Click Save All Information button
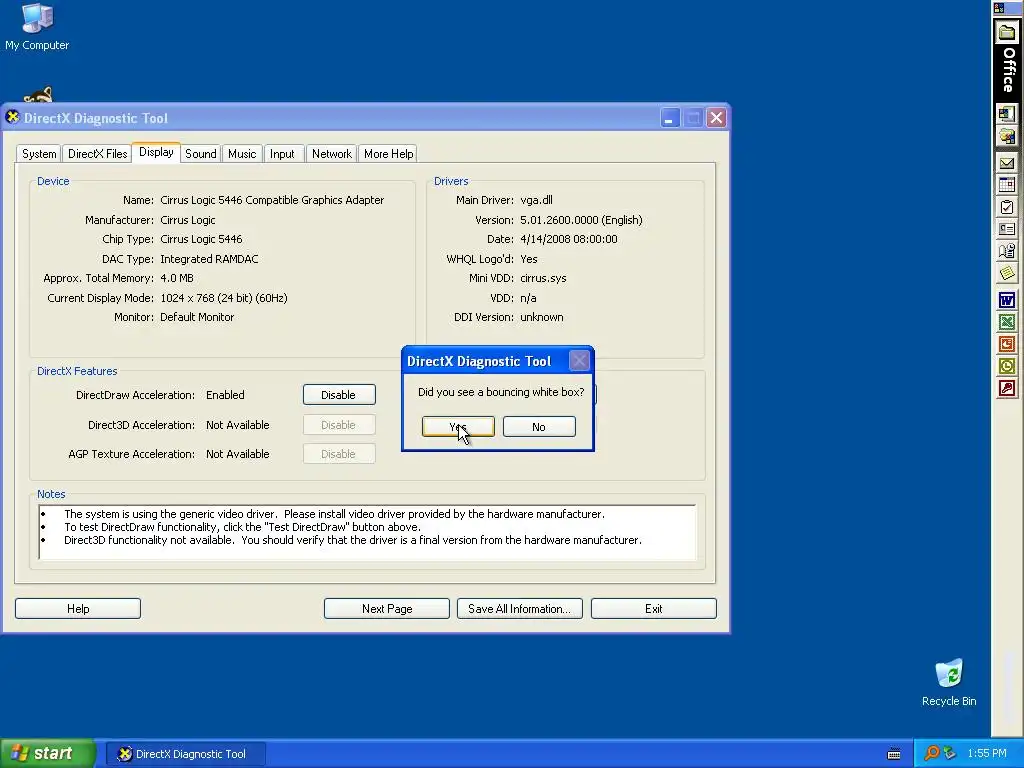The image size is (1024, 768). [520, 609]
